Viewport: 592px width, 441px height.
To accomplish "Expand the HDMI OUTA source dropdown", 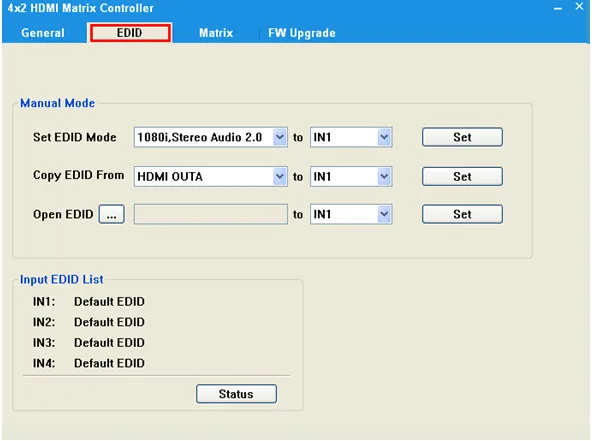I will (x=211, y=176).
